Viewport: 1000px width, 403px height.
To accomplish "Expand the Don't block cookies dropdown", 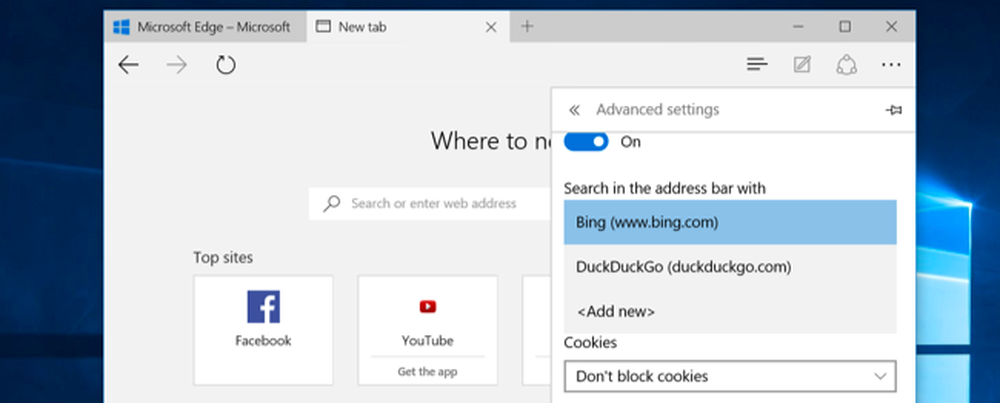I will tap(730, 376).
